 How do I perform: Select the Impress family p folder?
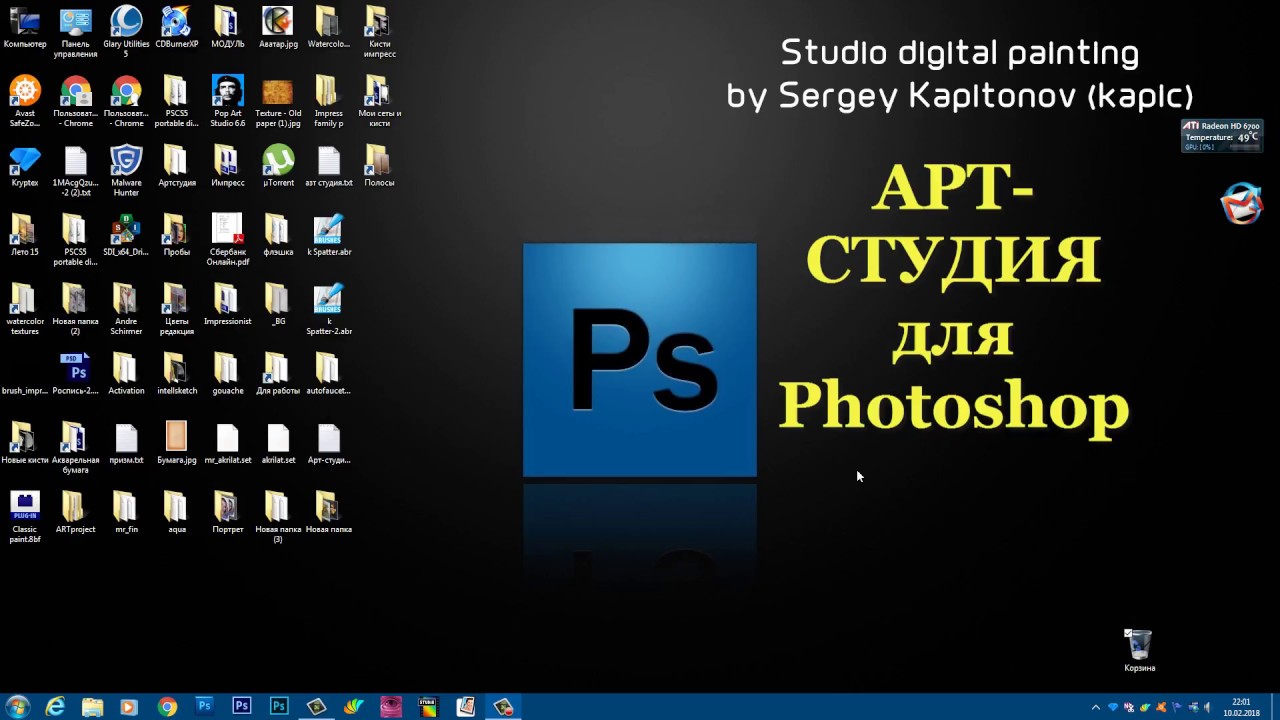[x=328, y=101]
